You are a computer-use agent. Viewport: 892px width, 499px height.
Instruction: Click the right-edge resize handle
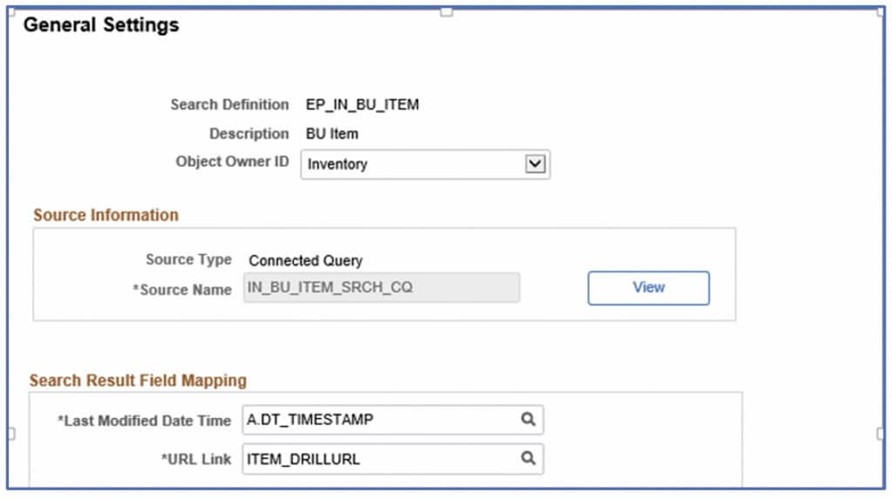pos(881,434)
